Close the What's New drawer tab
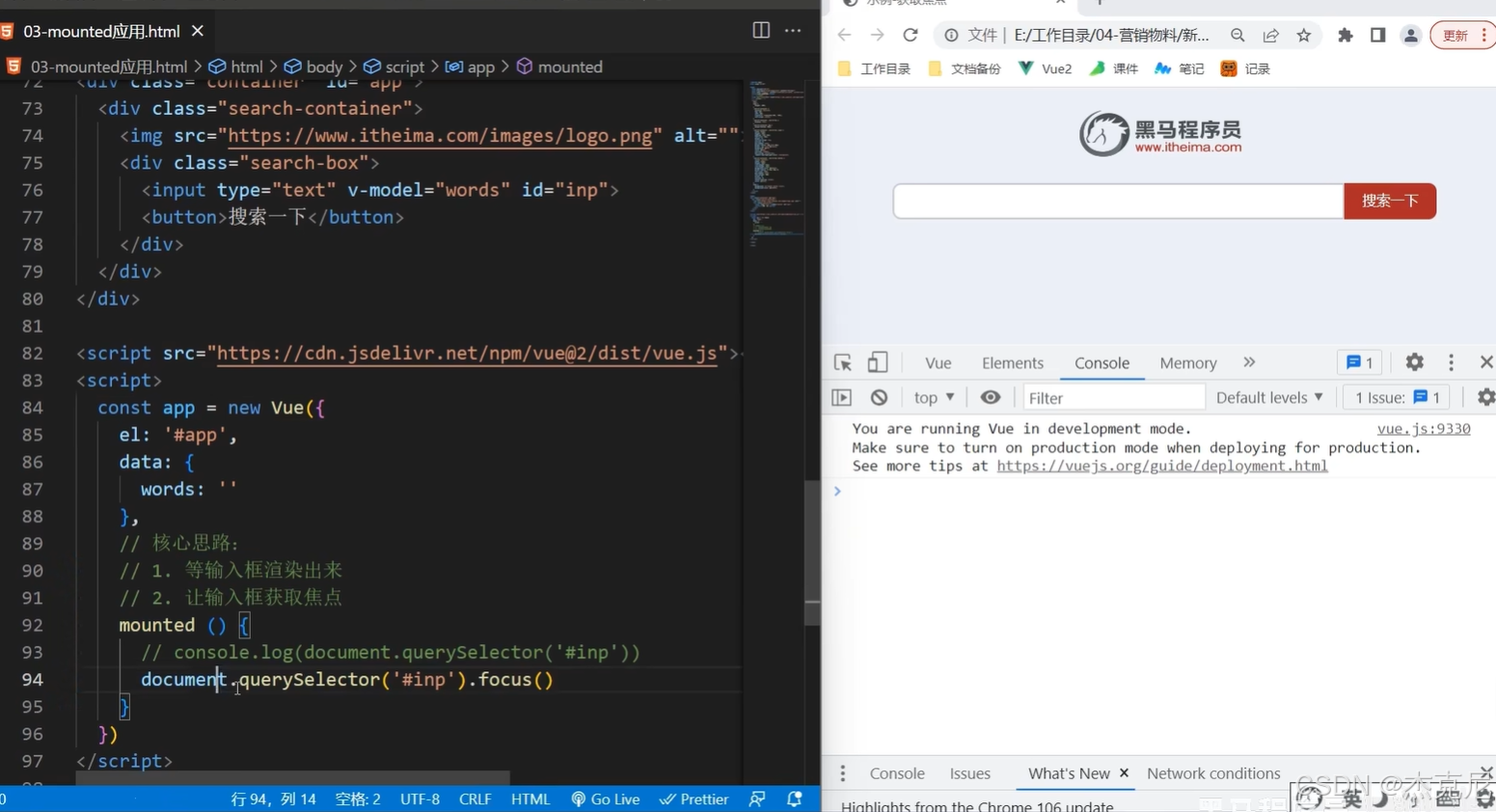Viewport: 1496px width, 812px height. pyautogui.click(x=1124, y=773)
